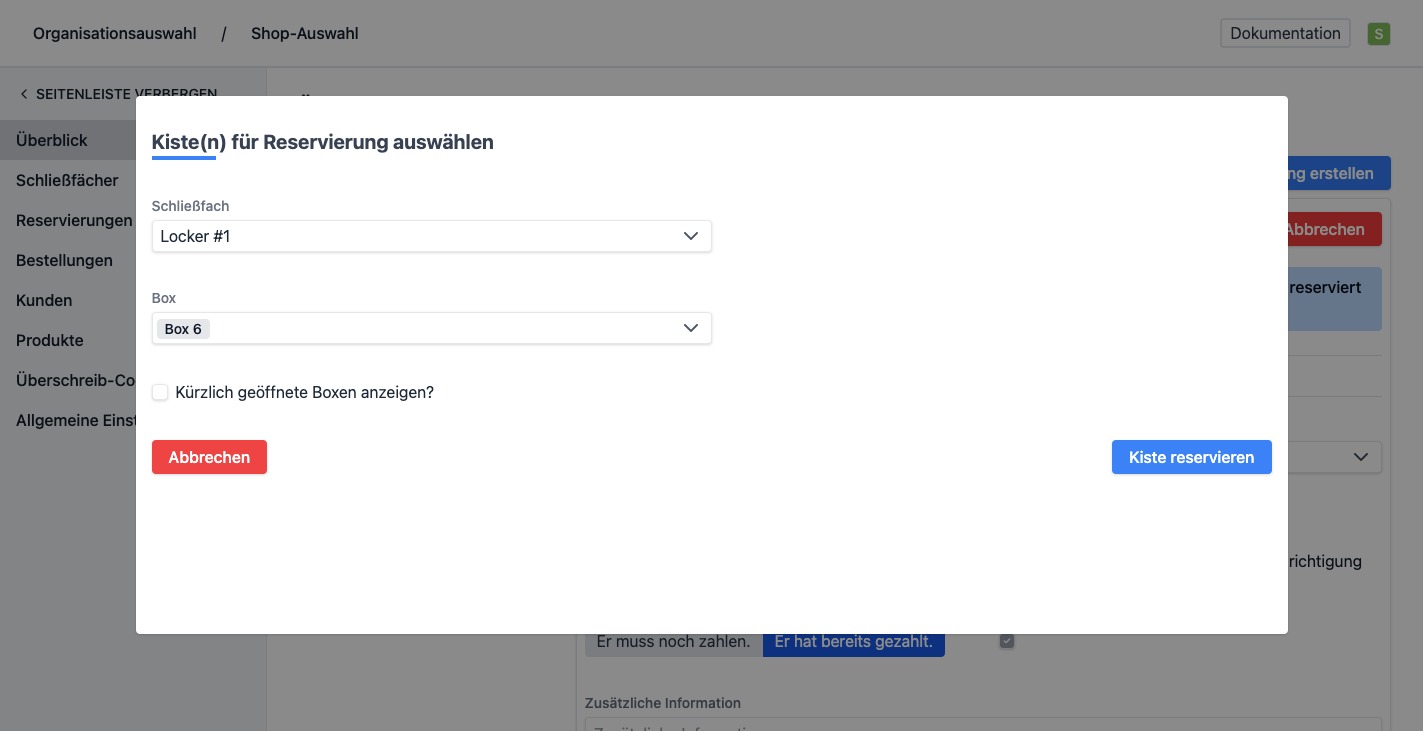
Task: Select the Er muss noch zahlen option
Action: [x=673, y=642]
